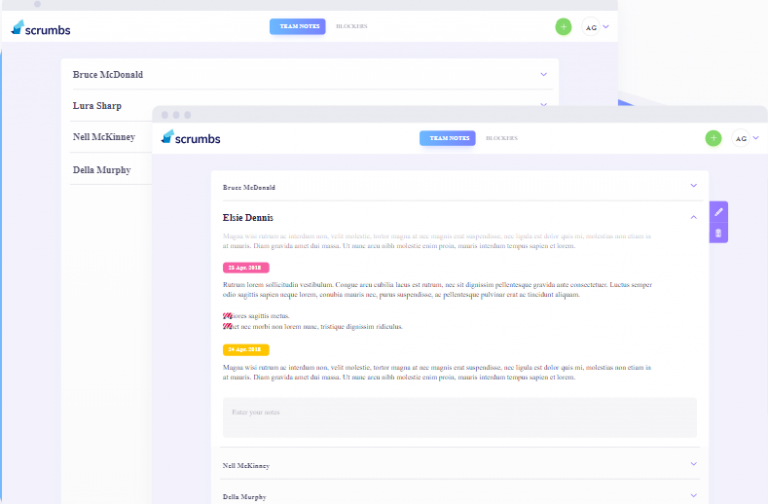Open the Blockers tab in back window
Image resolution: width=768 pixels, height=504 pixels.
(x=351, y=26)
